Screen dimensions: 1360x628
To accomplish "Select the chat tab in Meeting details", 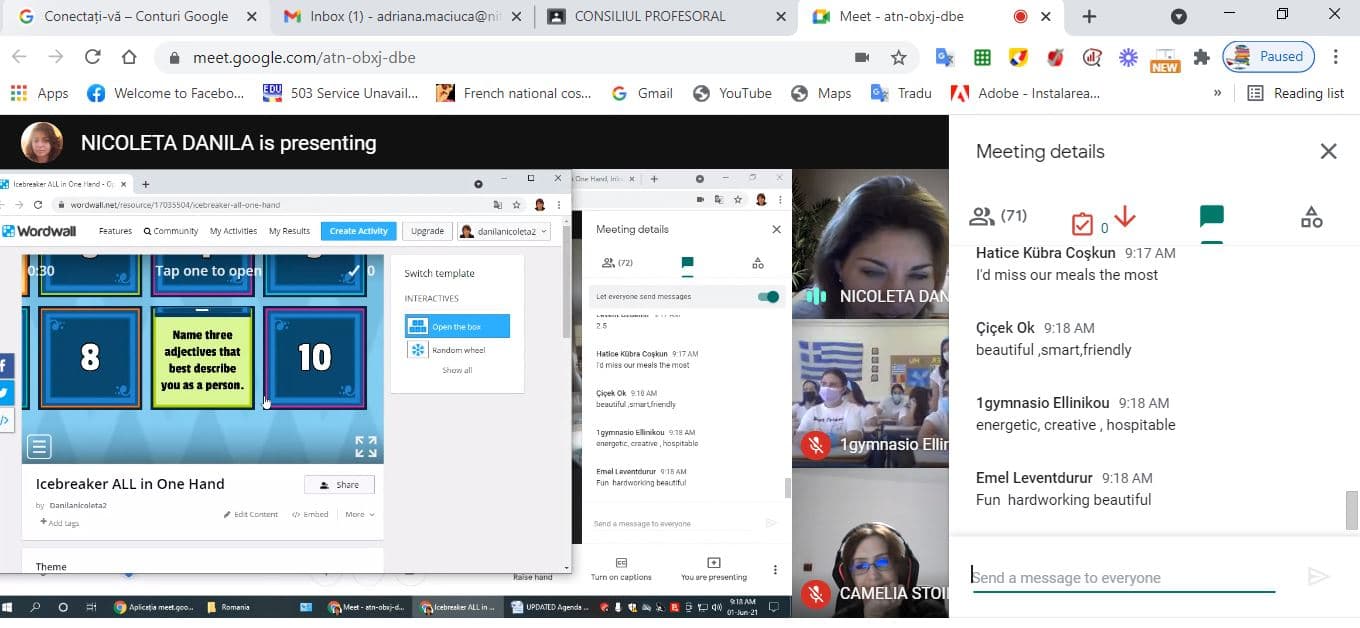I will coord(1212,217).
